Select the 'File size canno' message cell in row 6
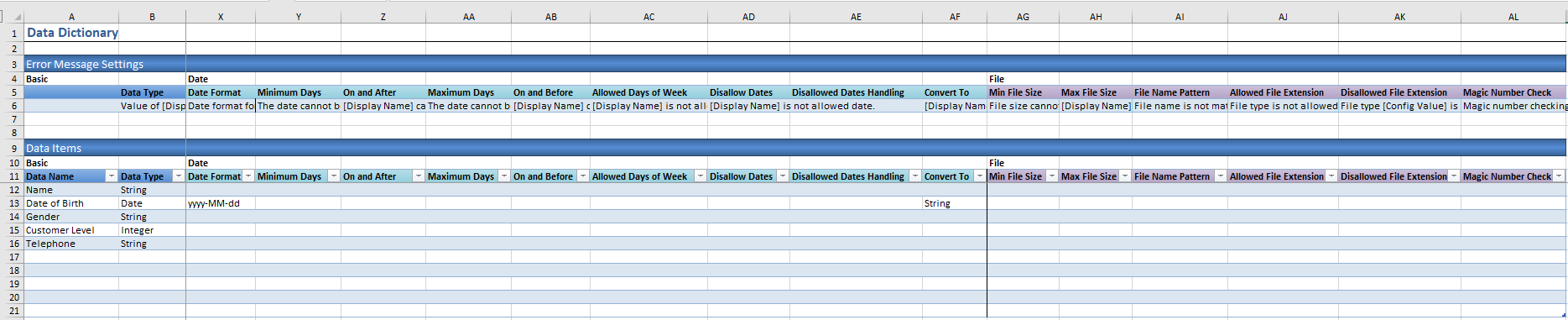Viewport: 1568px width, 320px height. coord(1024,106)
